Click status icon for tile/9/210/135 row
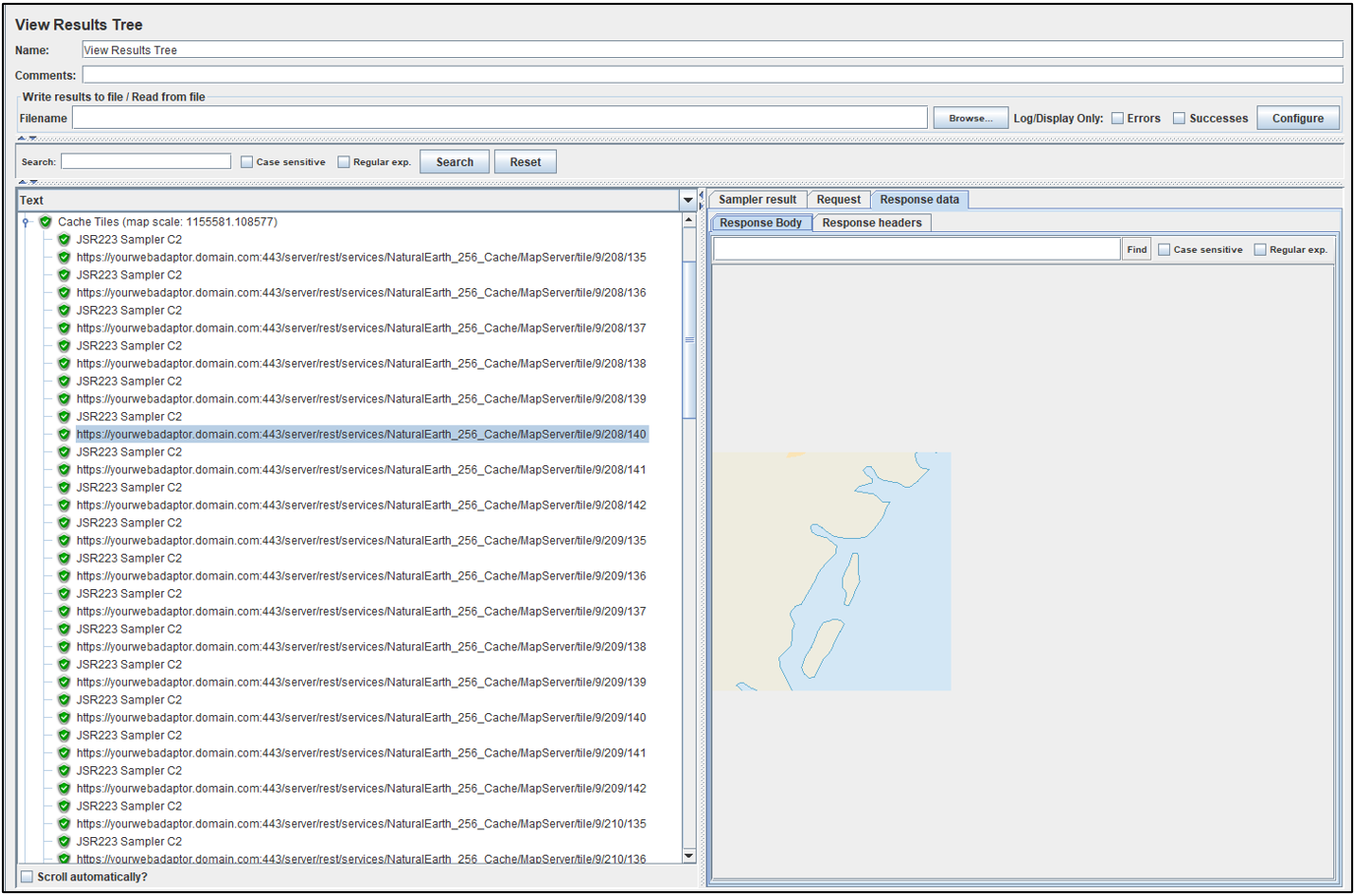Image resolution: width=1355 pixels, height=896 pixels. click(64, 824)
